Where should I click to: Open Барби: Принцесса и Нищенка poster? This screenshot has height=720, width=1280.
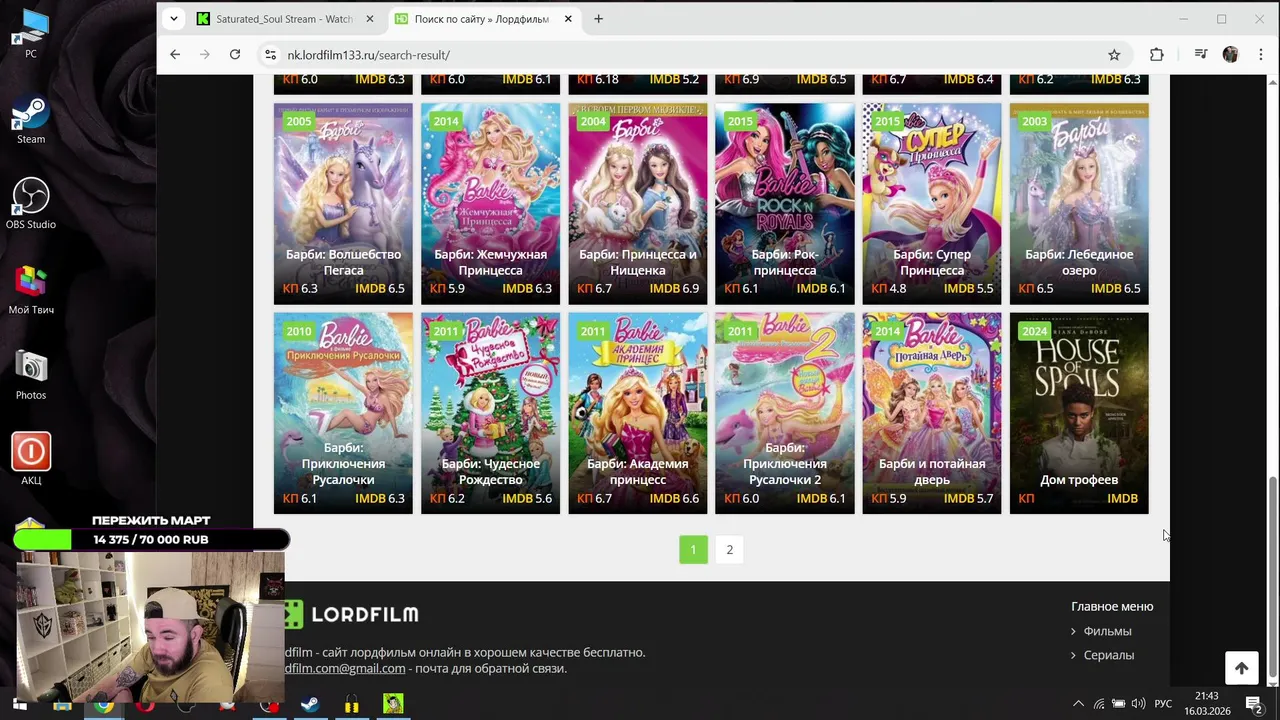point(638,204)
